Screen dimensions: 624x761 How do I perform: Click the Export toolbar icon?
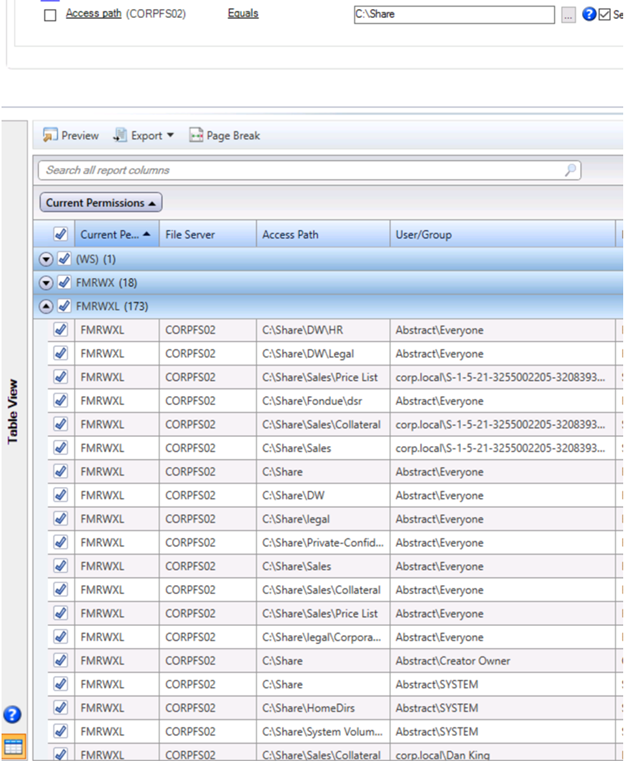[120, 135]
